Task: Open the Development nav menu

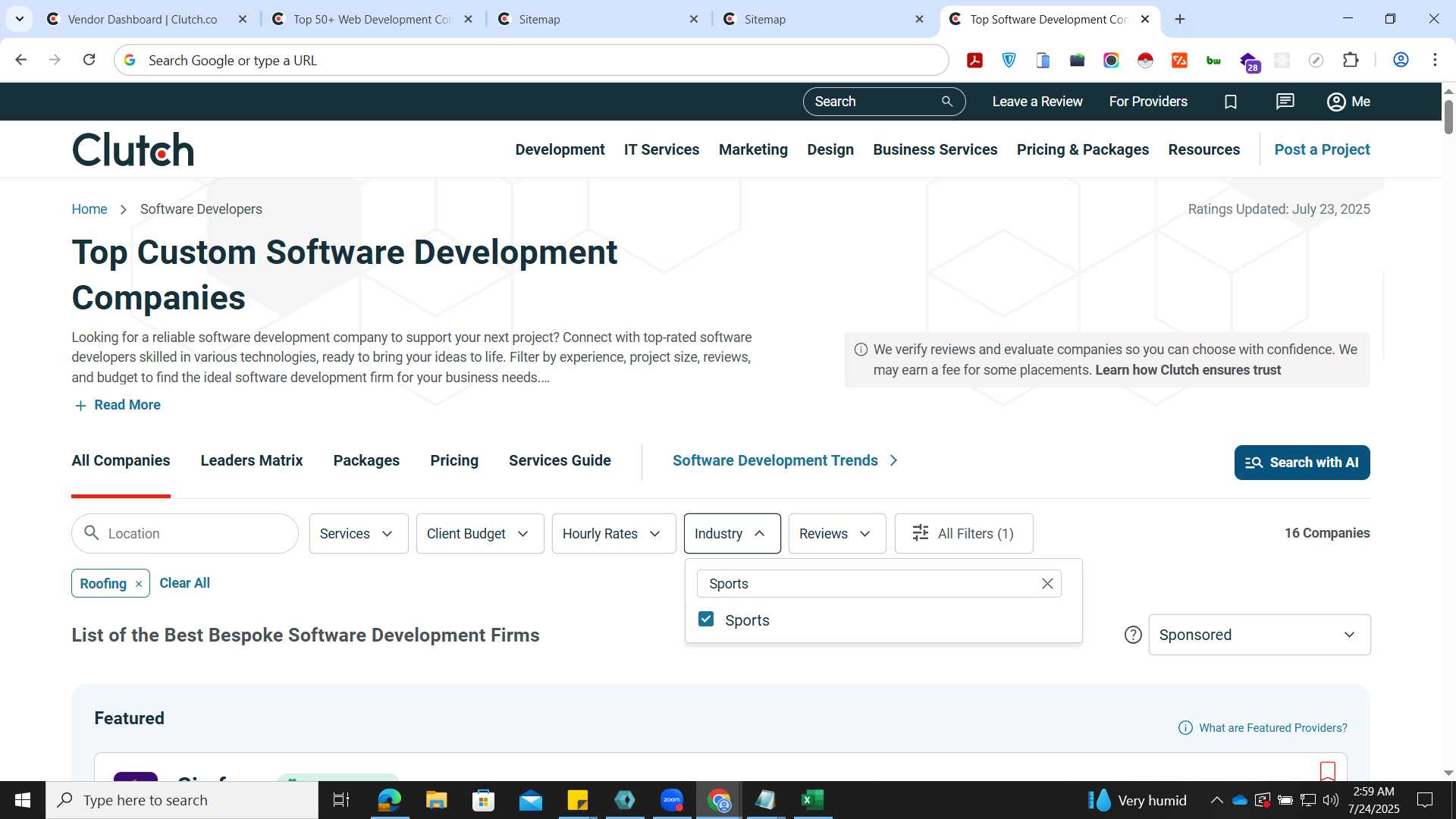Action: [x=560, y=149]
